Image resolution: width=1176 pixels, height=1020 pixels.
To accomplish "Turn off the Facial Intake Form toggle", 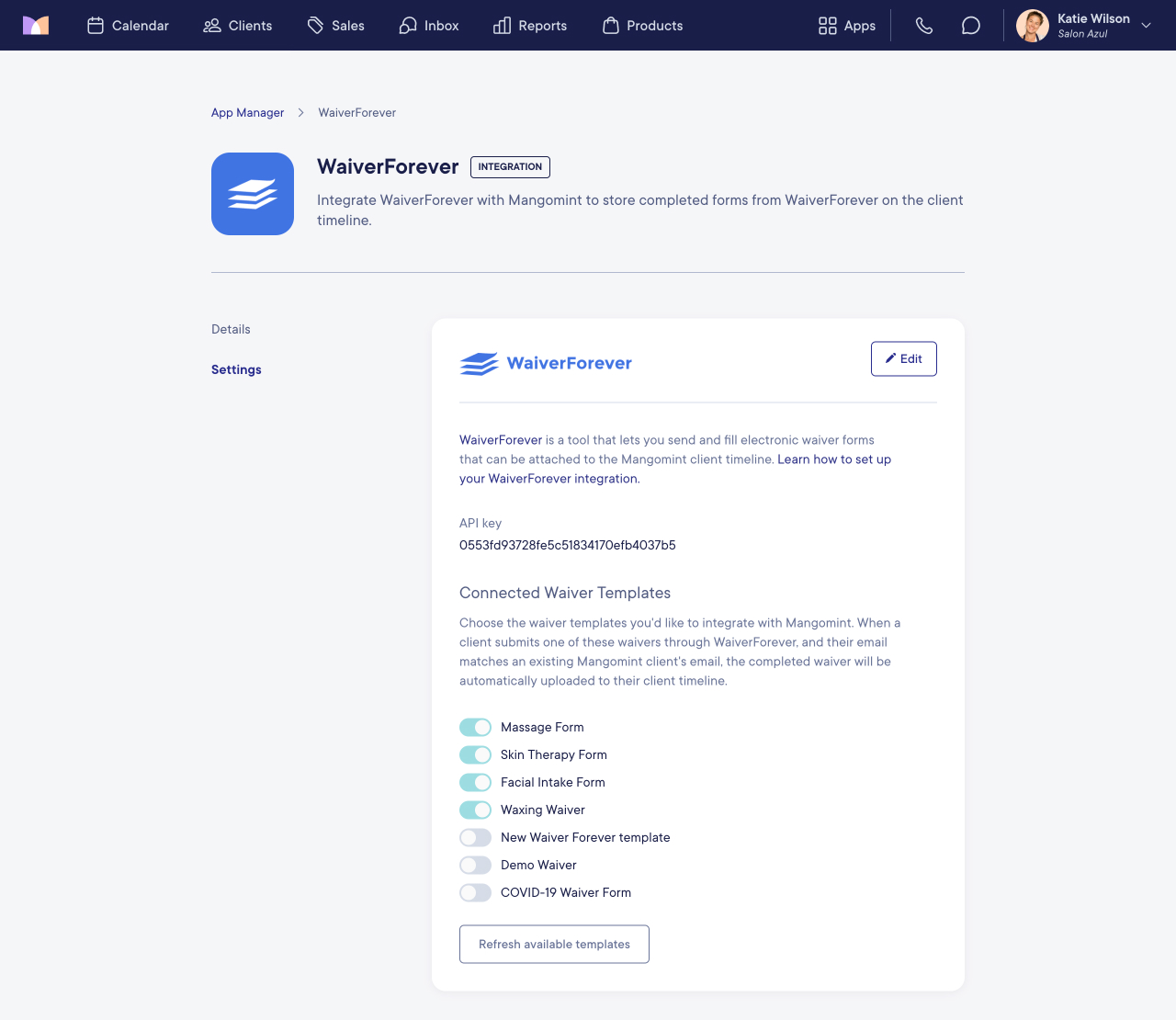I will pos(475,782).
